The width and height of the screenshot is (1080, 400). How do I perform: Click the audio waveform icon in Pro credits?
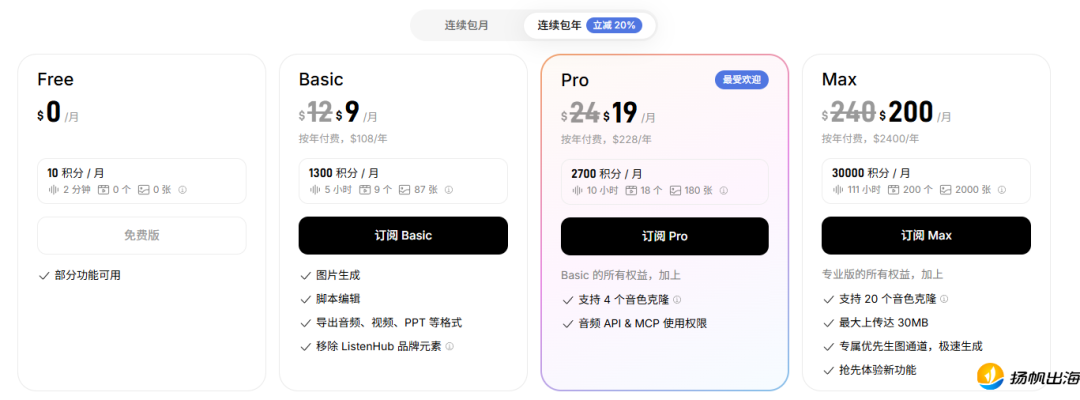tap(578, 190)
